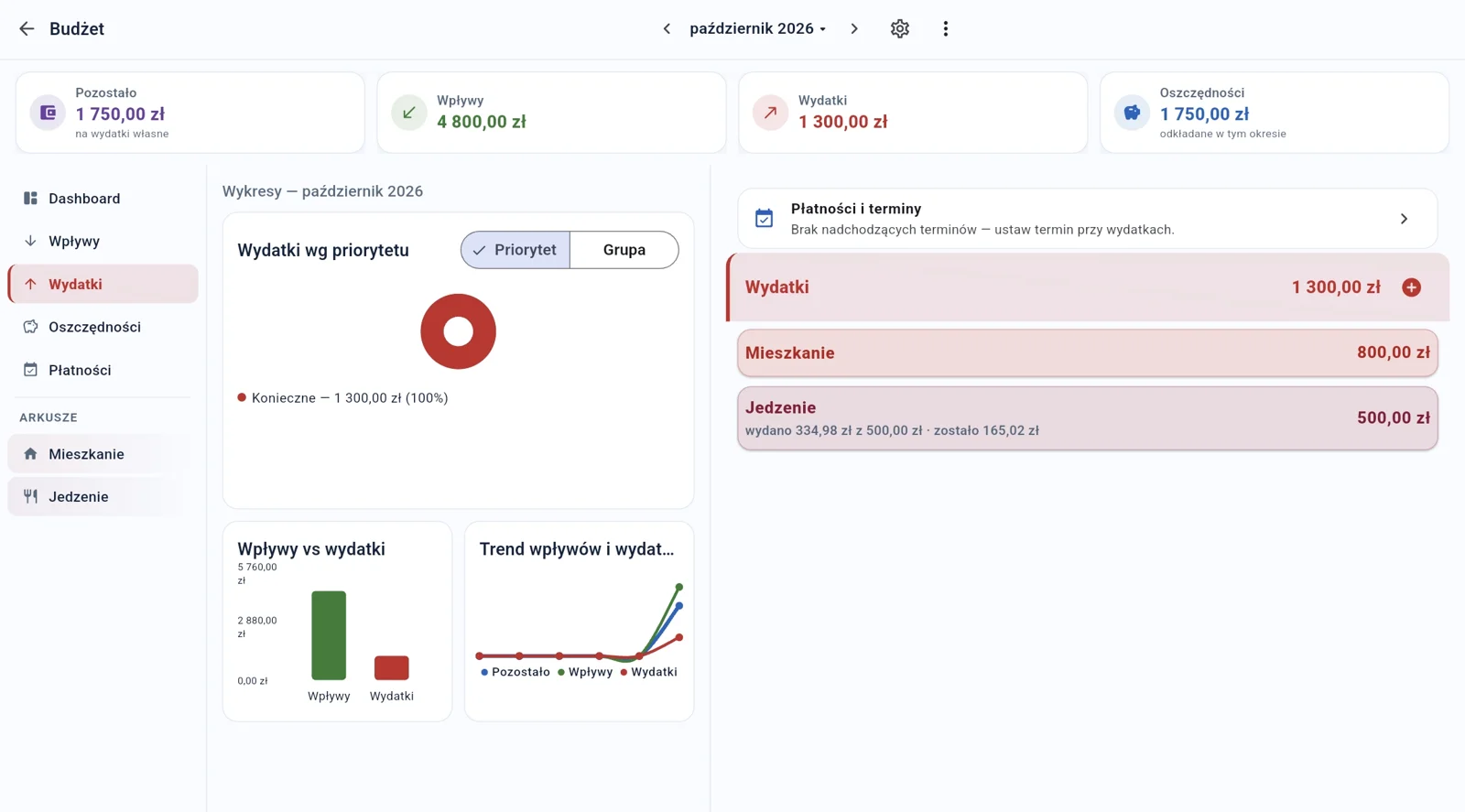Click the 'odkładane w tym okresie' caption
Screen dimensions: 1465x812
1223,134
